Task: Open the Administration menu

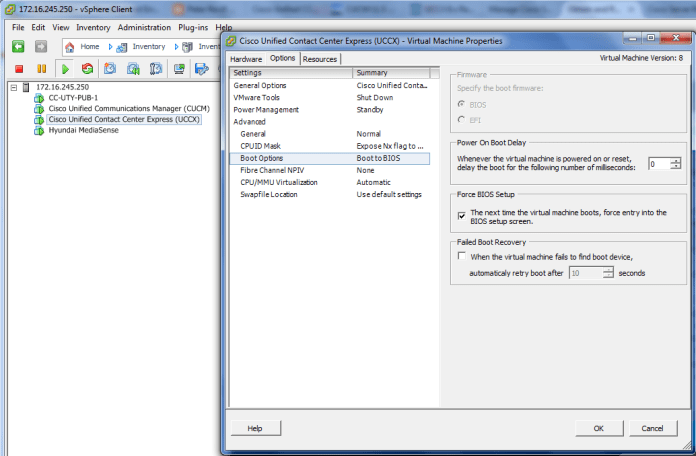Action: point(144,27)
